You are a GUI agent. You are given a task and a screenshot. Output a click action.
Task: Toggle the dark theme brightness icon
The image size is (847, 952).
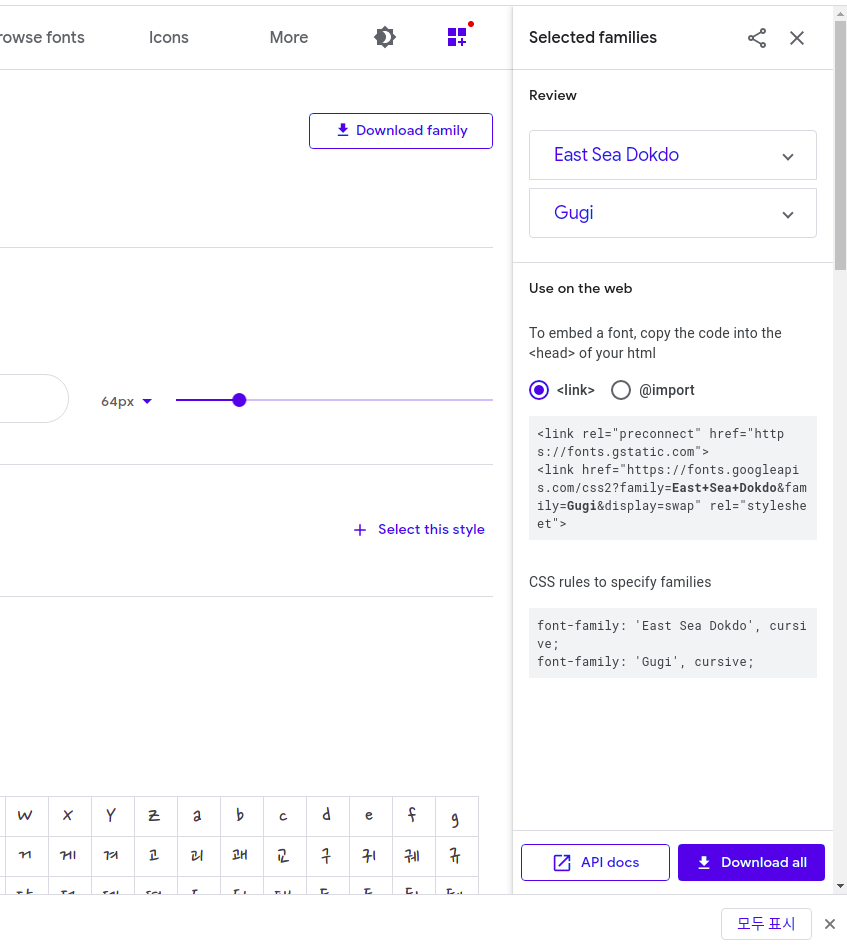(384, 37)
